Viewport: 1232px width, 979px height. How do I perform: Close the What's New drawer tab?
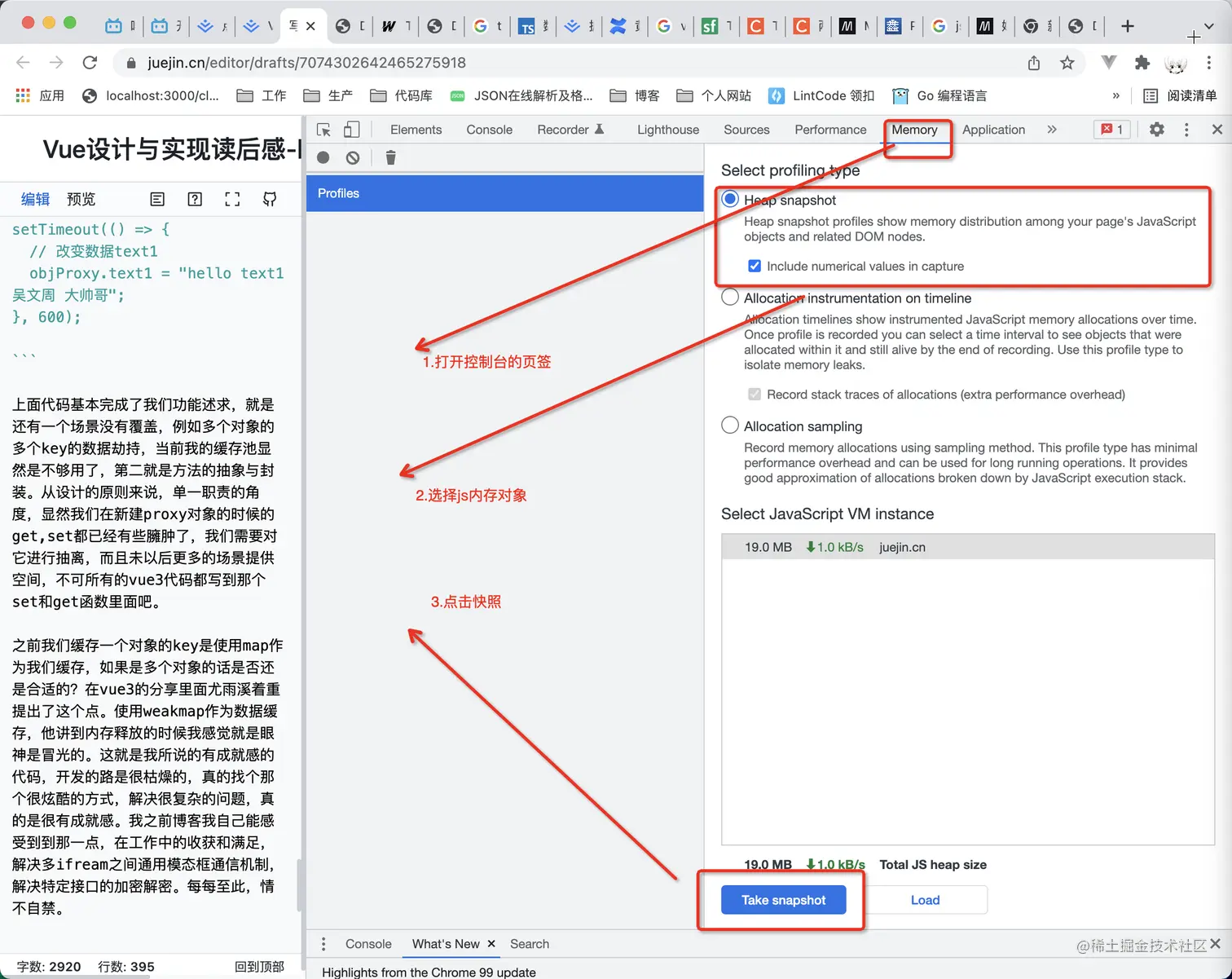point(491,944)
